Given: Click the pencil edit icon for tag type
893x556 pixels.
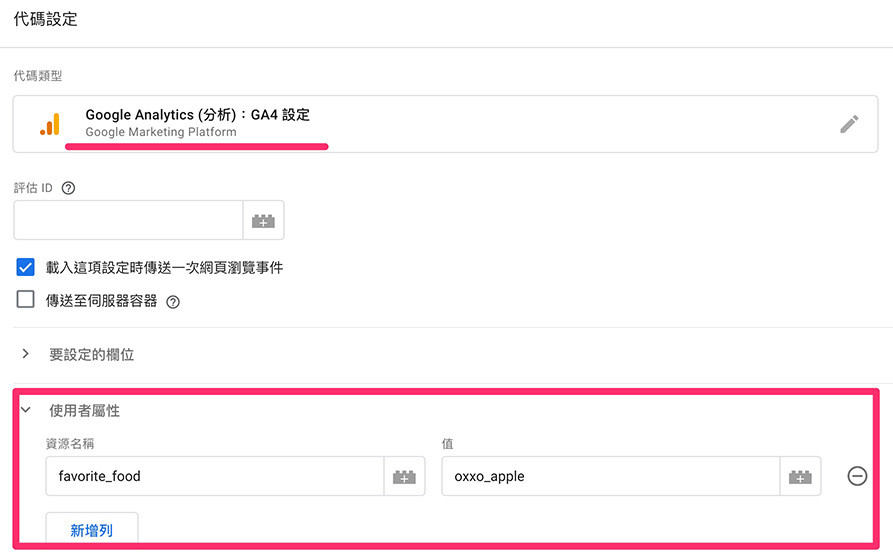Looking at the screenshot, I should (849, 124).
